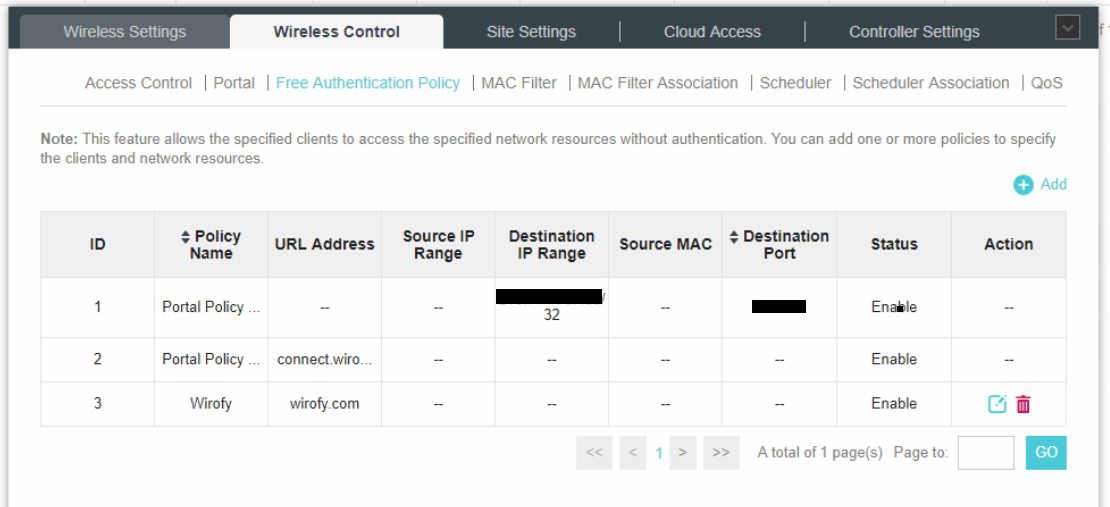Go to the first page of results
This screenshot has width=1110, height=507.
coord(594,453)
